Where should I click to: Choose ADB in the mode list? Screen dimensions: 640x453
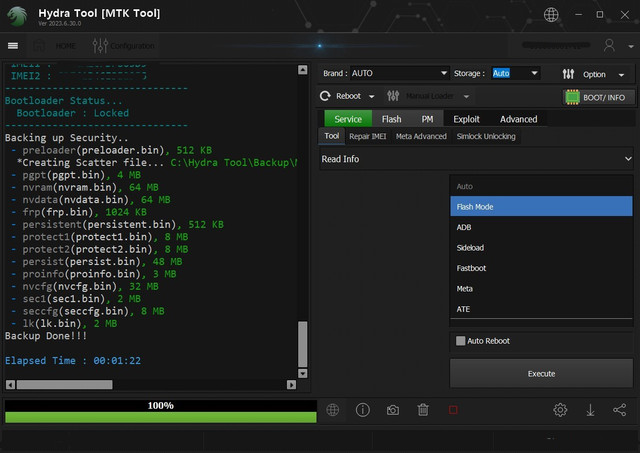coord(541,227)
